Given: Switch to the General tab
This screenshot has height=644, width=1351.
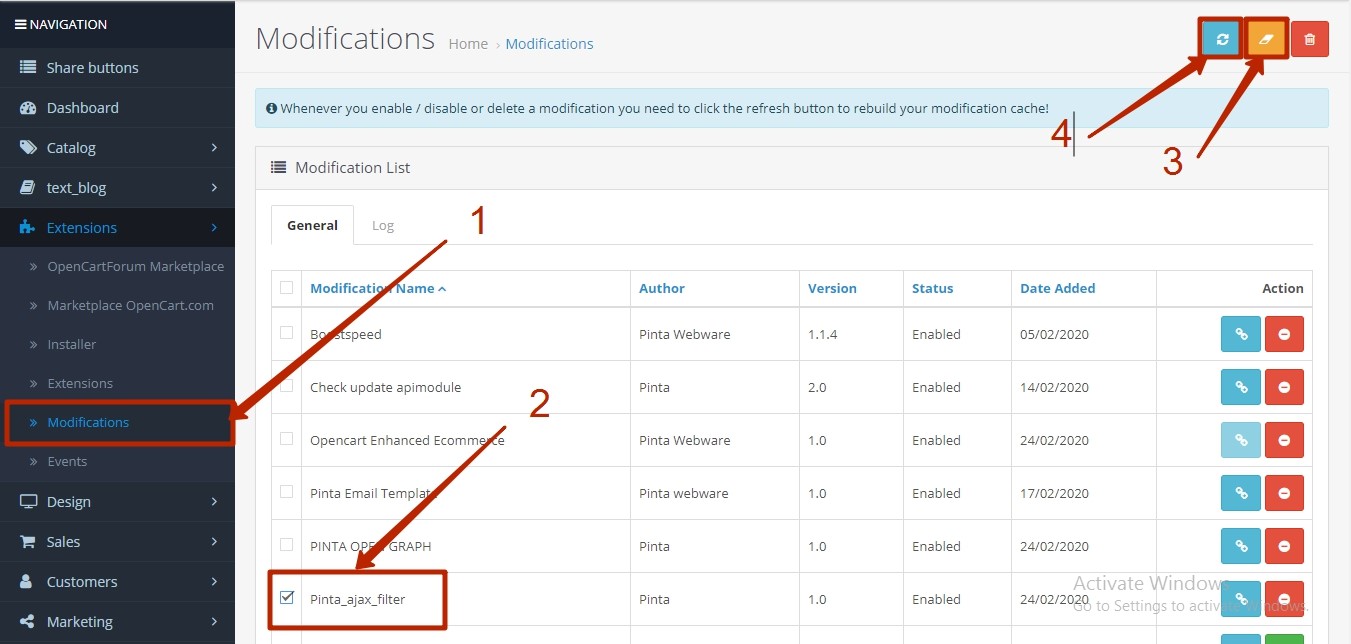Looking at the screenshot, I should tap(312, 225).
